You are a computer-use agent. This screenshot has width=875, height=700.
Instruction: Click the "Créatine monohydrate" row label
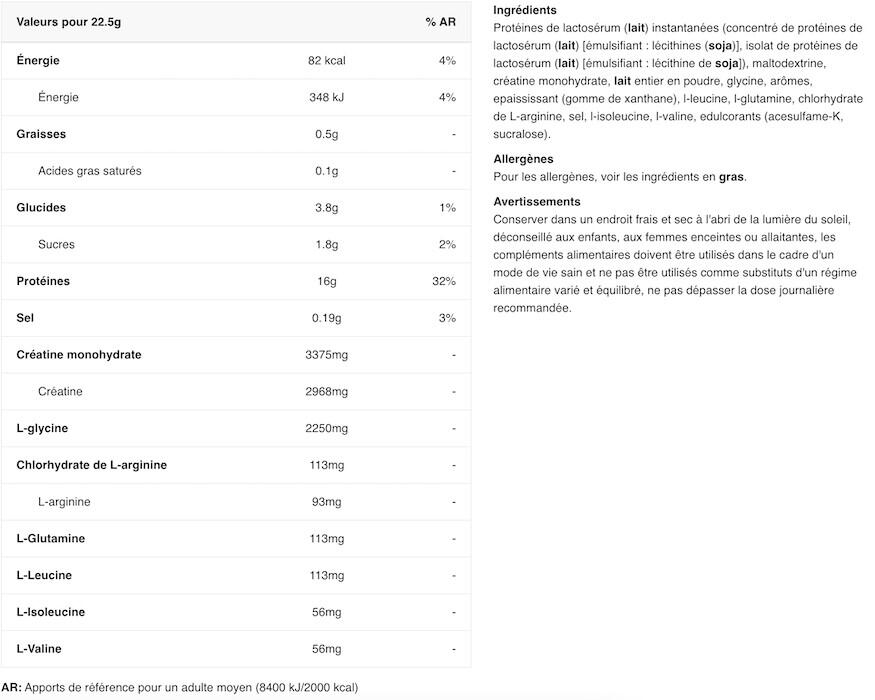(79, 355)
